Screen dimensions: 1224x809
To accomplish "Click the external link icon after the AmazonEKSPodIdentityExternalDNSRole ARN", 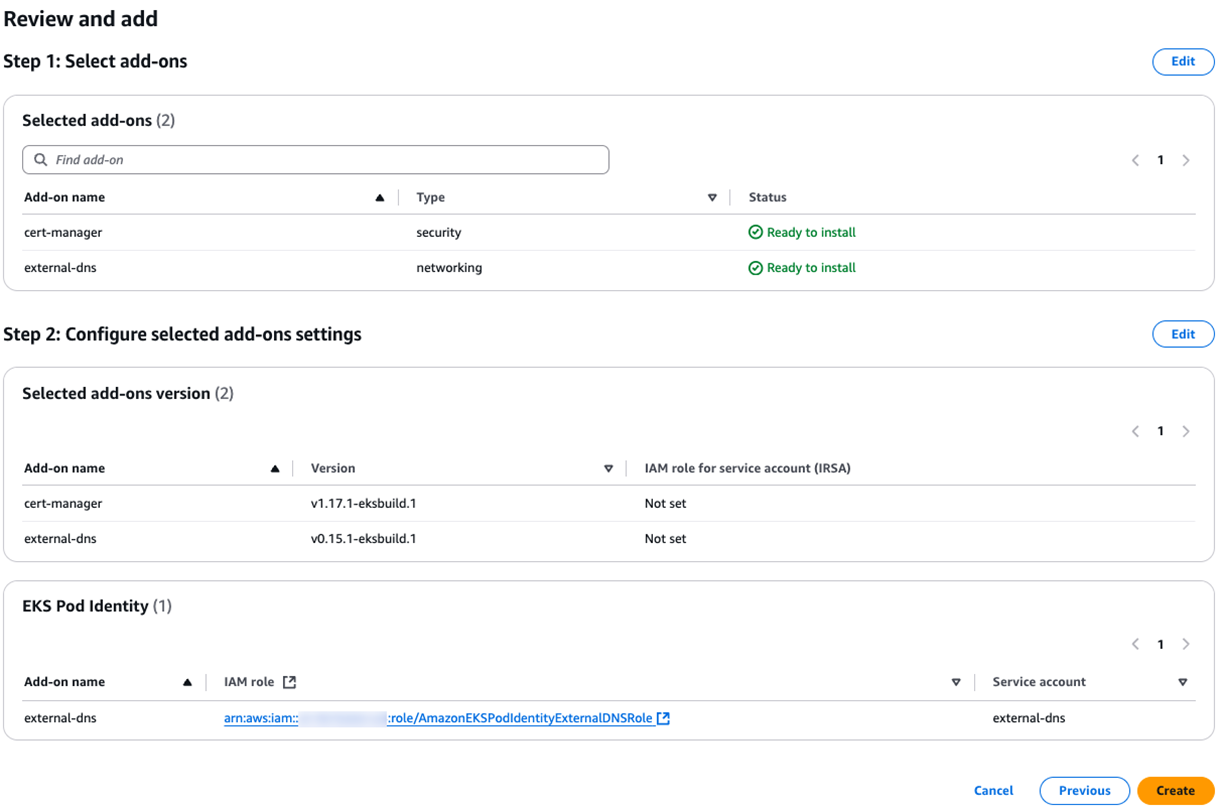I will tap(662, 717).
